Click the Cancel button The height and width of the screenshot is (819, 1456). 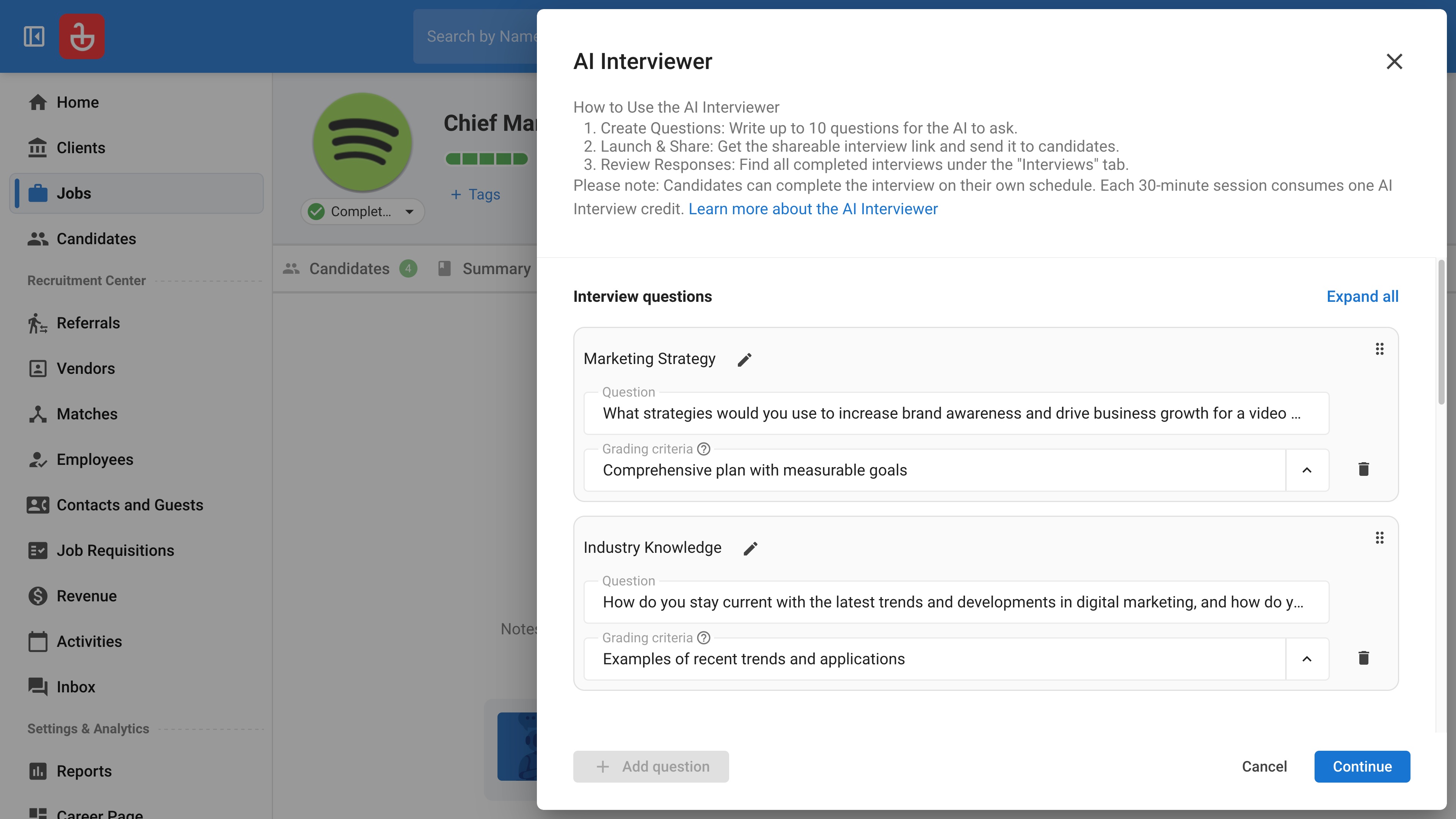pyautogui.click(x=1264, y=766)
